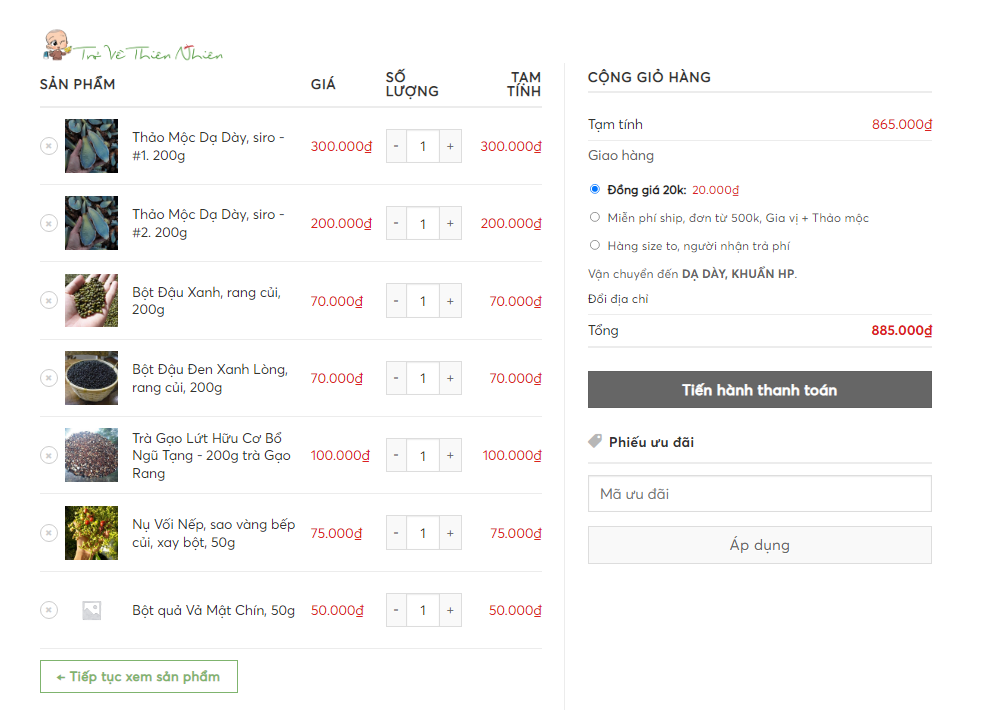Remove Nụ Vối Nếp item from cart

[x=49, y=533]
